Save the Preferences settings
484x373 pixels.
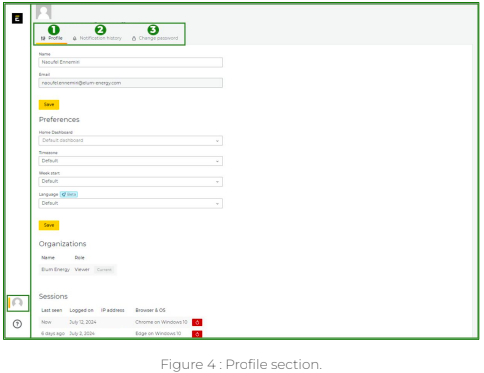click(49, 225)
